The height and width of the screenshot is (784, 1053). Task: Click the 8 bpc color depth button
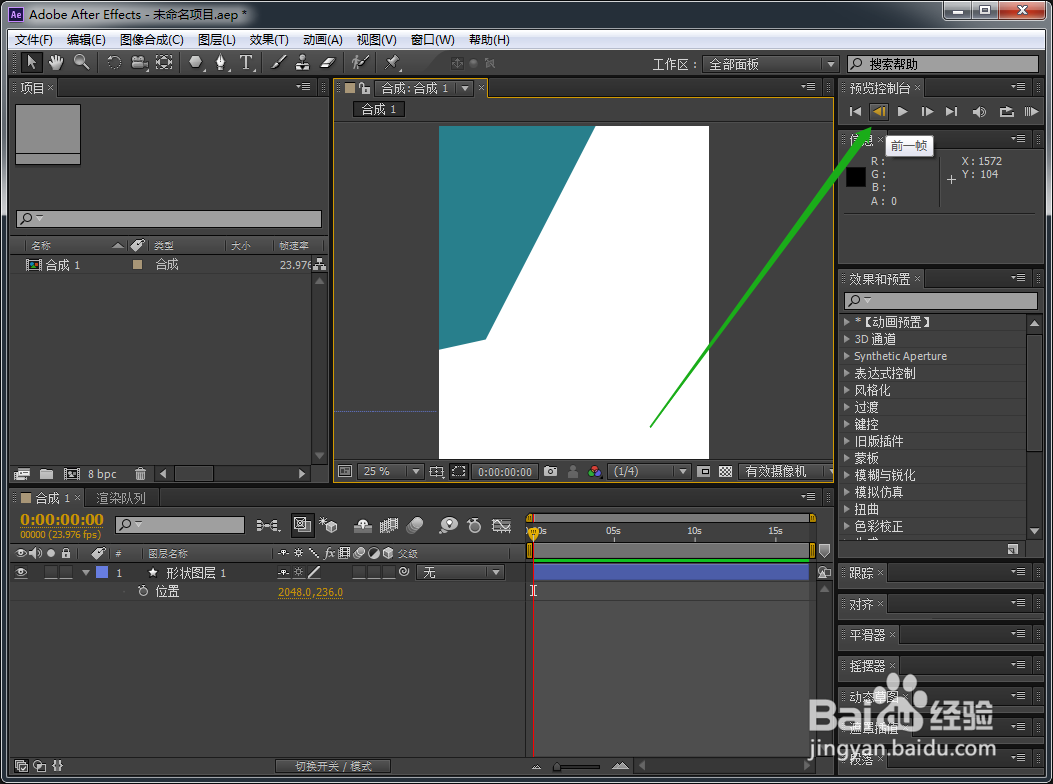[102, 474]
